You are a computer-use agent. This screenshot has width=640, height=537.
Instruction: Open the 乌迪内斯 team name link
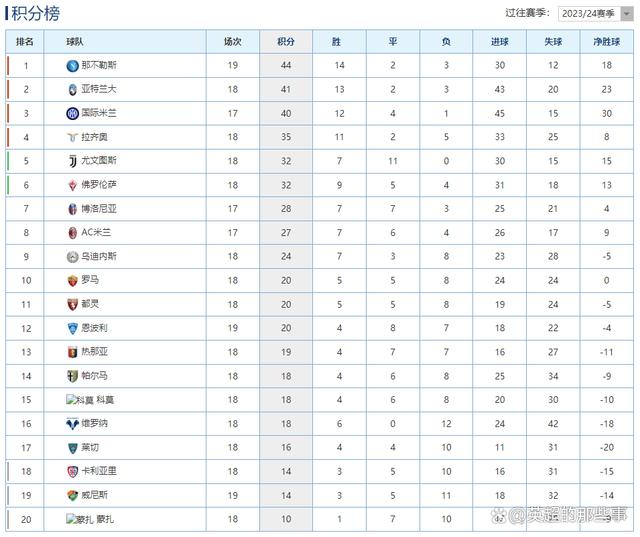98,256
